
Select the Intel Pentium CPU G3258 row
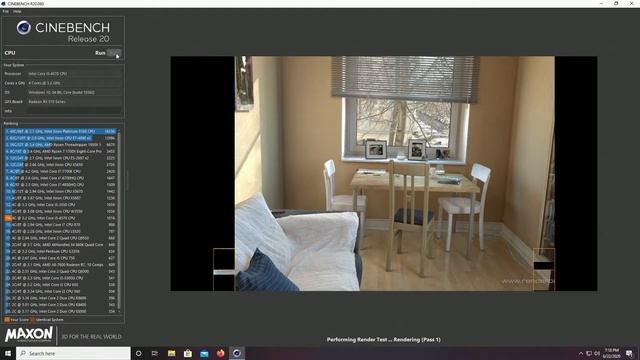click(x=60, y=251)
